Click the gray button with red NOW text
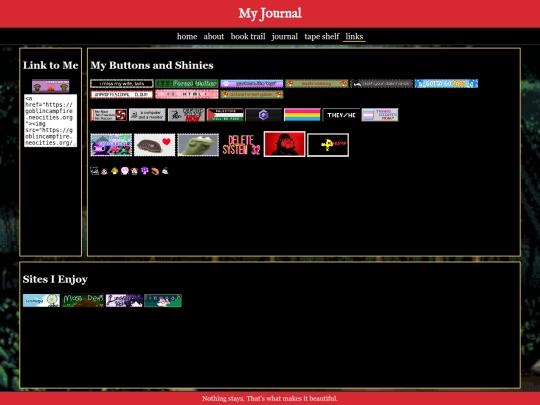540x405 pixels. pyautogui.click(x=186, y=115)
